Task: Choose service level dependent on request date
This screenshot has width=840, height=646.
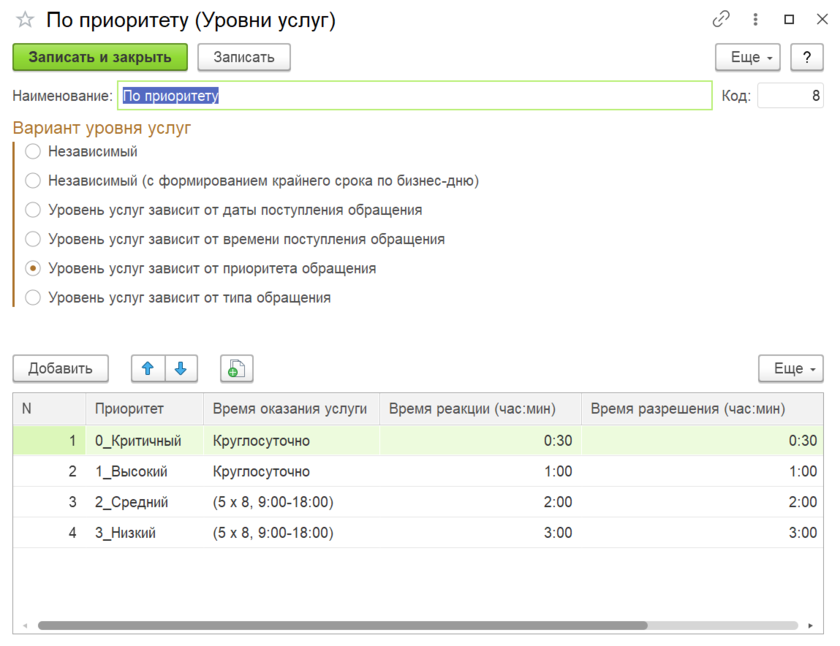Action: pyautogui.click(x=33, y=210)
